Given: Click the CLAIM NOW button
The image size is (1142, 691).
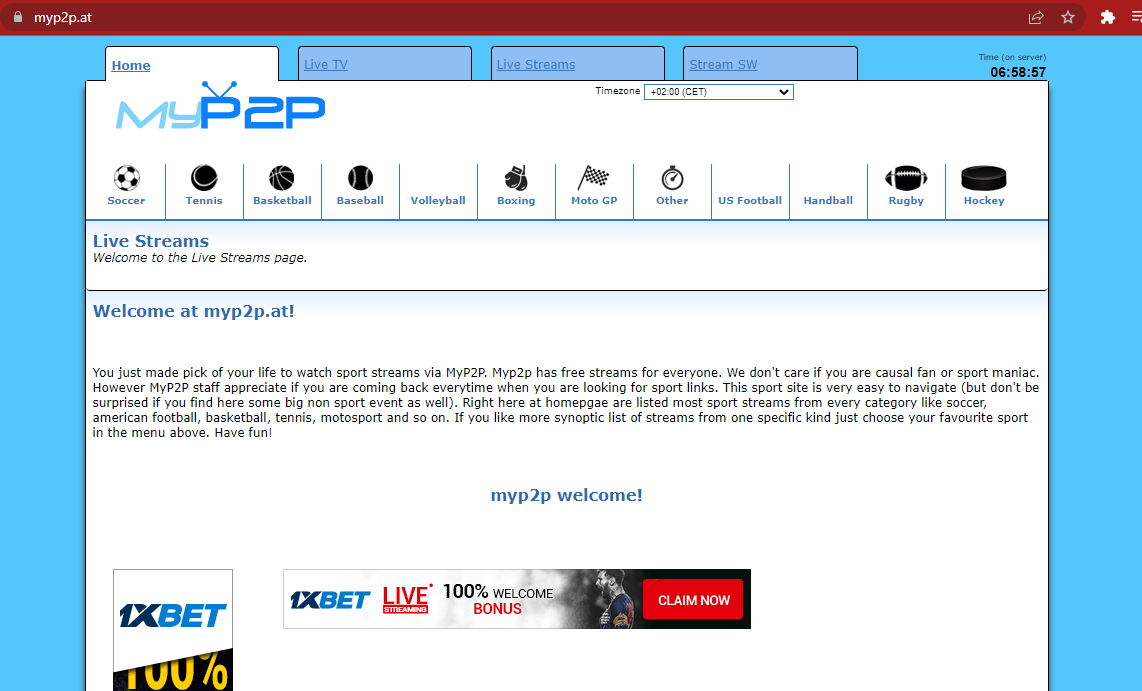Looking at the screenshot, I should click(693, 600).
